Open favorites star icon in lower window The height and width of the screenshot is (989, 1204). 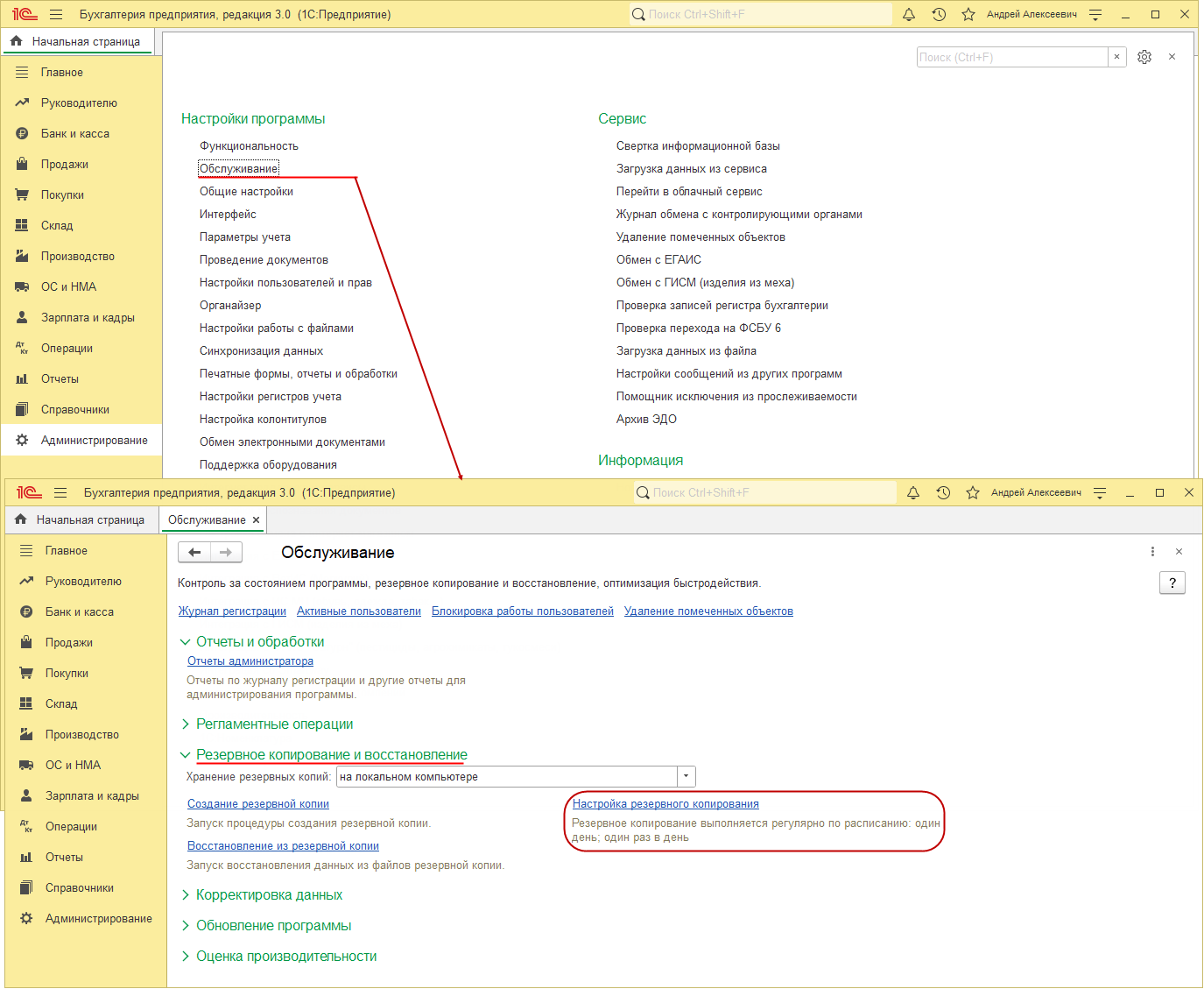(x=973, y=493)
